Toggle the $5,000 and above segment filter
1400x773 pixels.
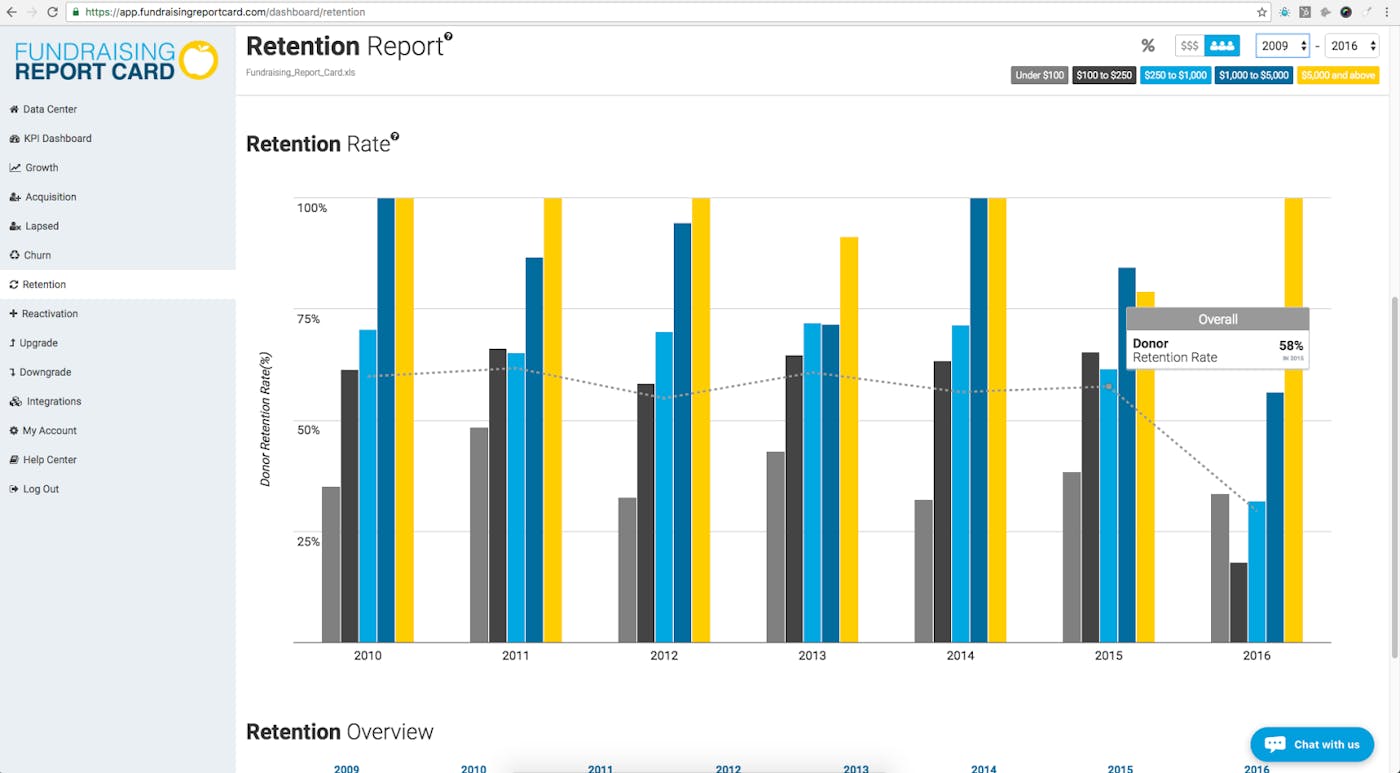tap(1337, 75)
